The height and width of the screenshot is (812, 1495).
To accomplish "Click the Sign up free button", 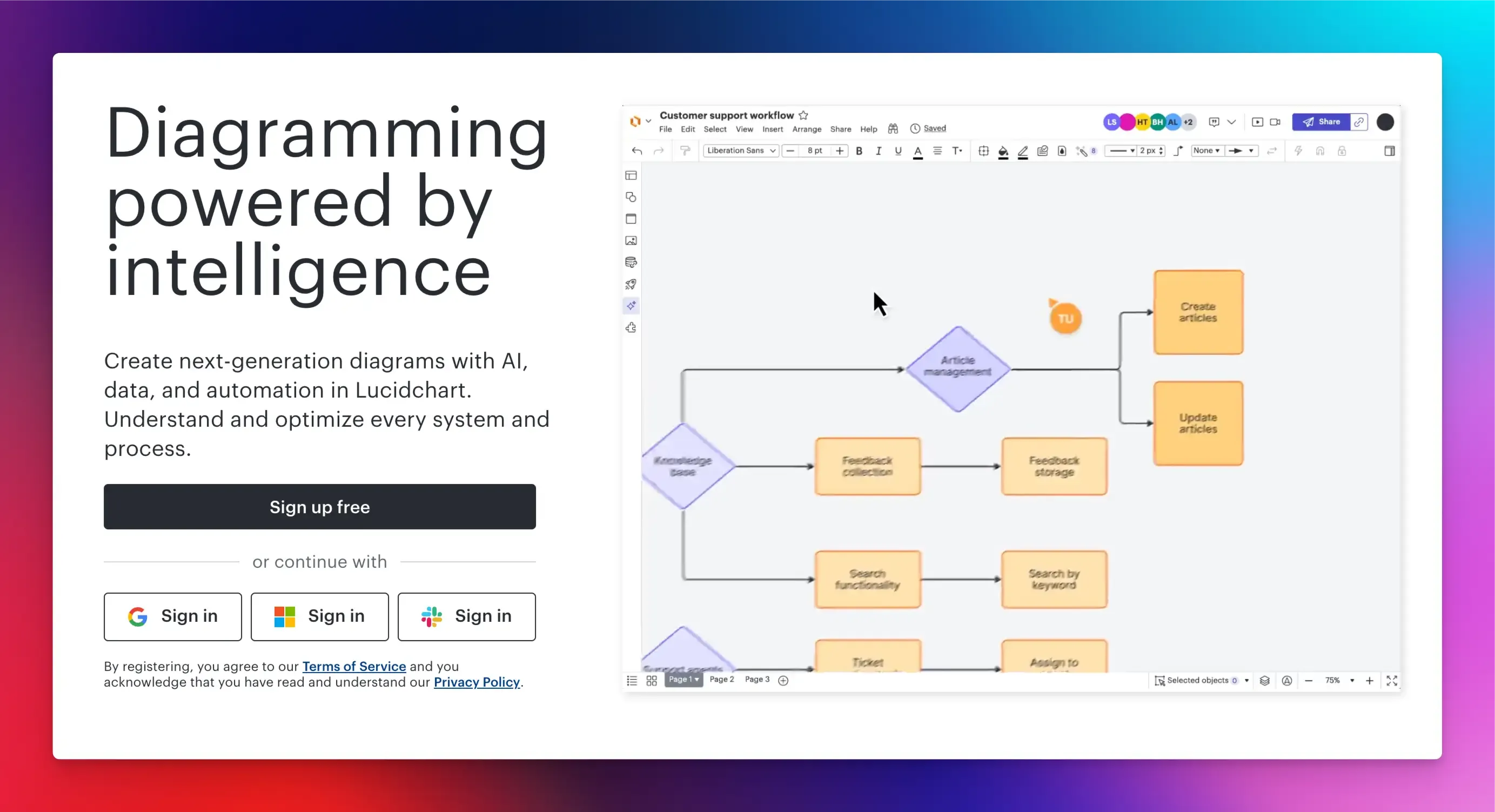I will [x=319, y=507].
